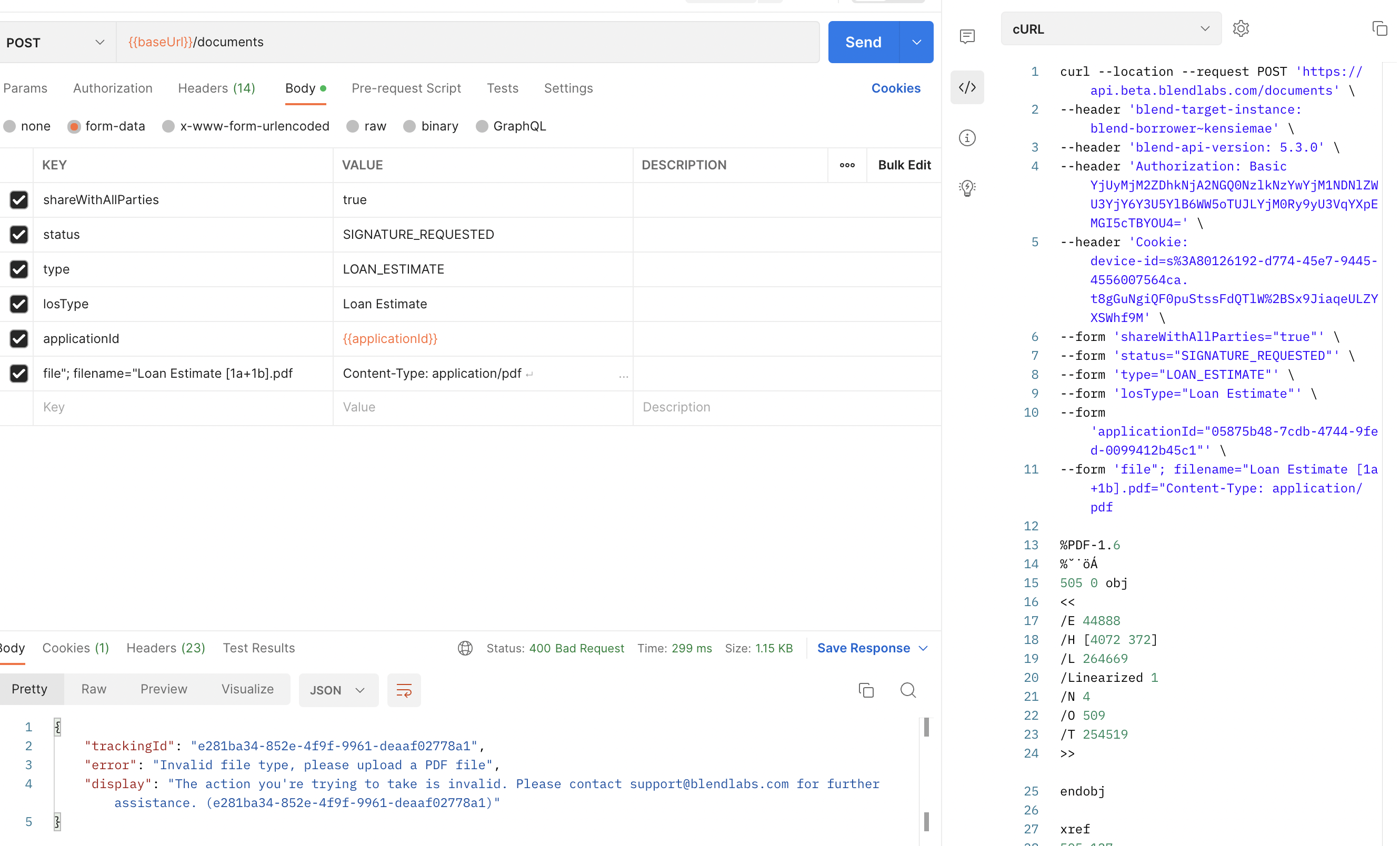The width and height of the screenshot is (1400, 846).
Task: Switch to the Authorization tab
Action: 113,88
